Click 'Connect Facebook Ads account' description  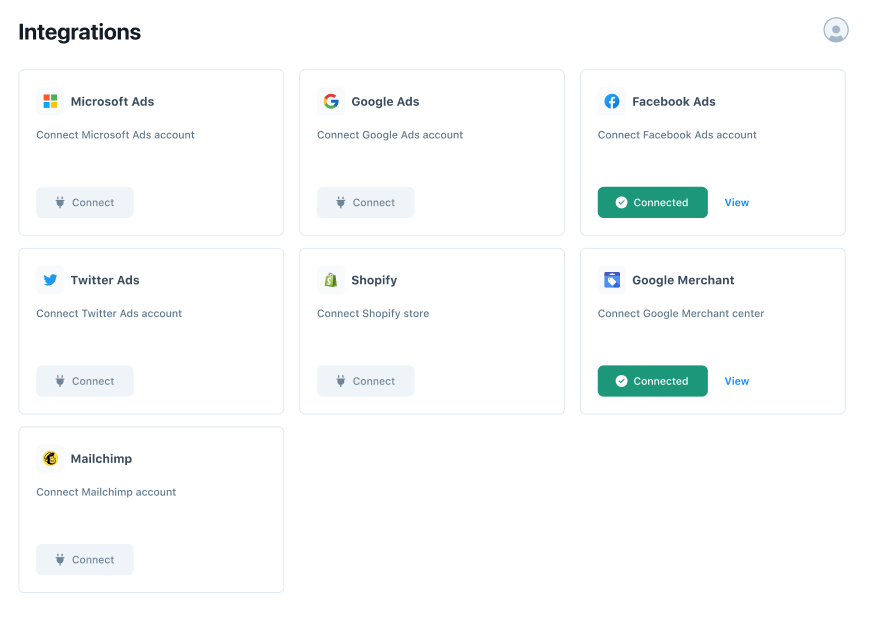(677, 135)
